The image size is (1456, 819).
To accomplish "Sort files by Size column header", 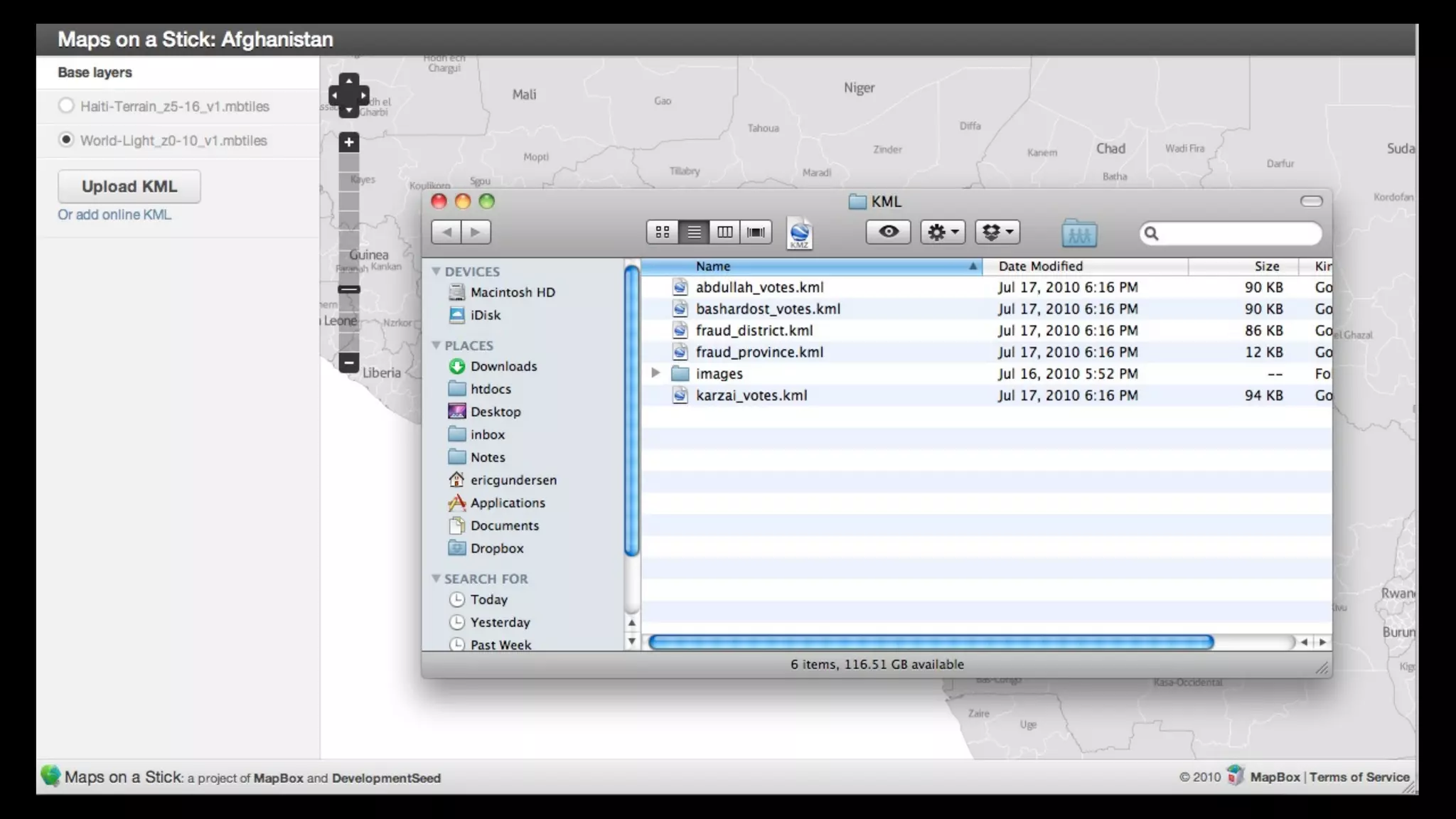I will pos(1265,266).
